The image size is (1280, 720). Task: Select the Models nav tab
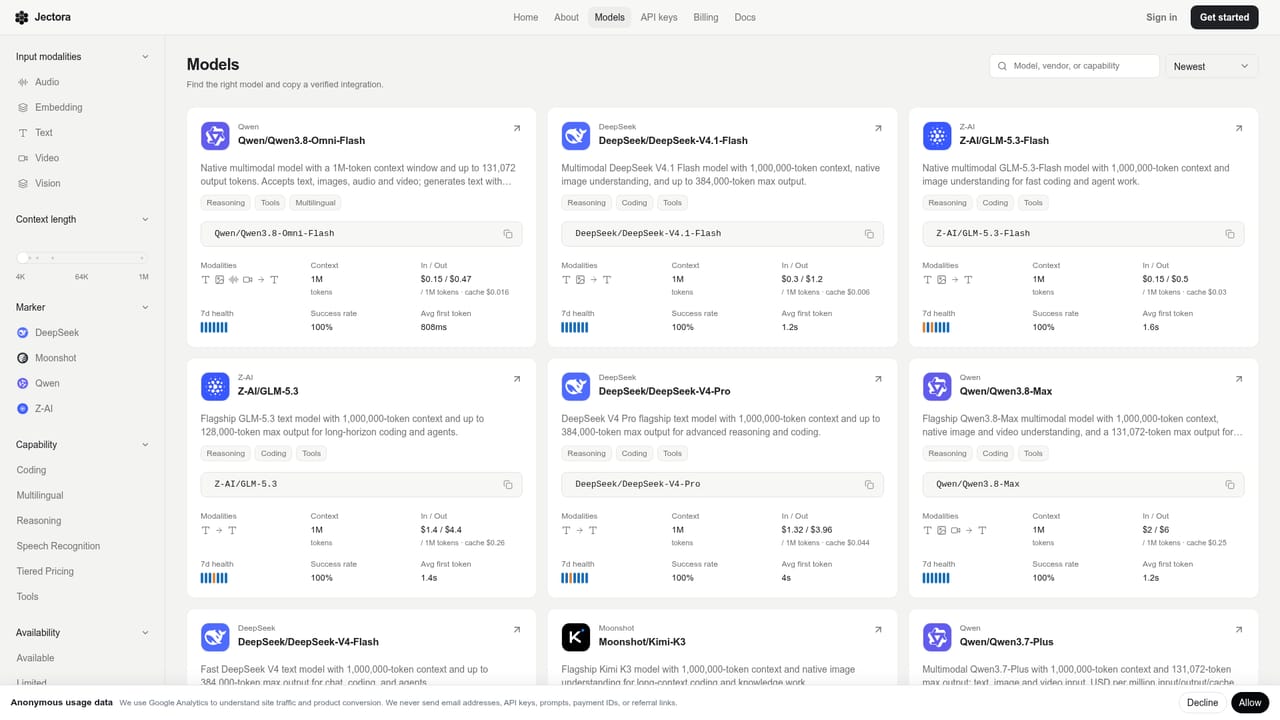pyautogui.click(x=609, y=17)
